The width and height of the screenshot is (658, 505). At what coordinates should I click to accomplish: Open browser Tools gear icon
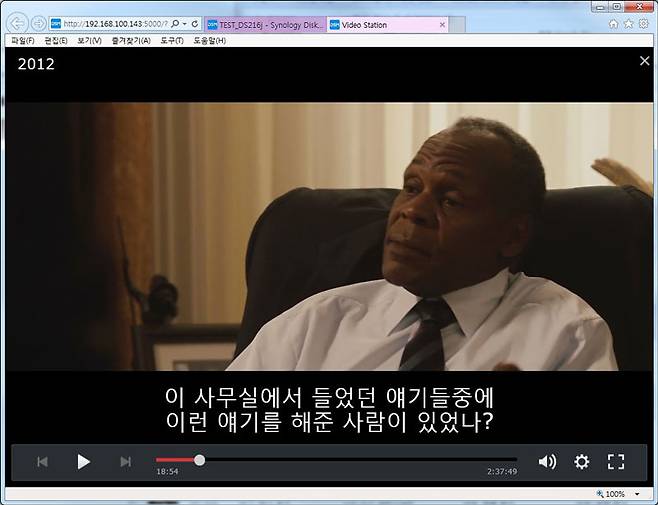pos(643,24)
